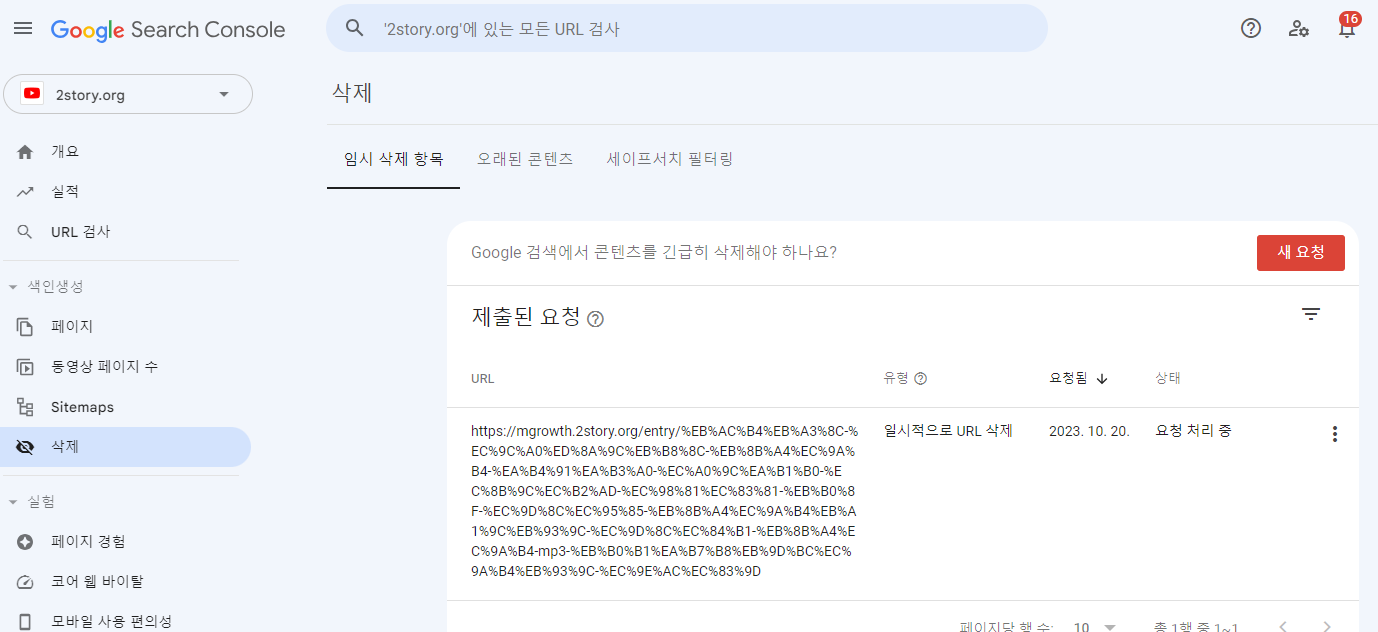Click the plus-circle icon beside 페이지 경험

(x=26, y=542)
